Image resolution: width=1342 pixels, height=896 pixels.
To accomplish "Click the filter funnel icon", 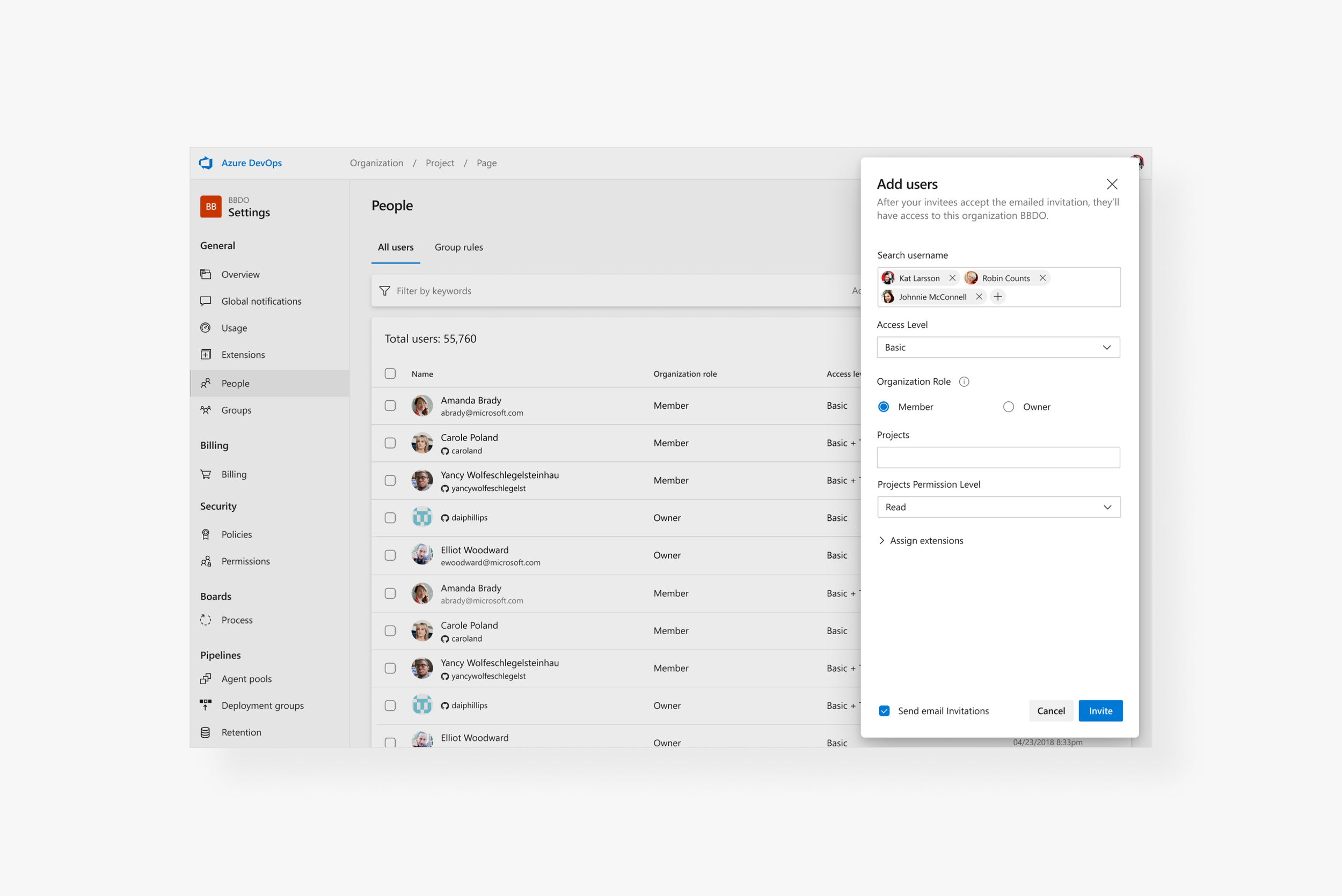I will pos(385,291).
